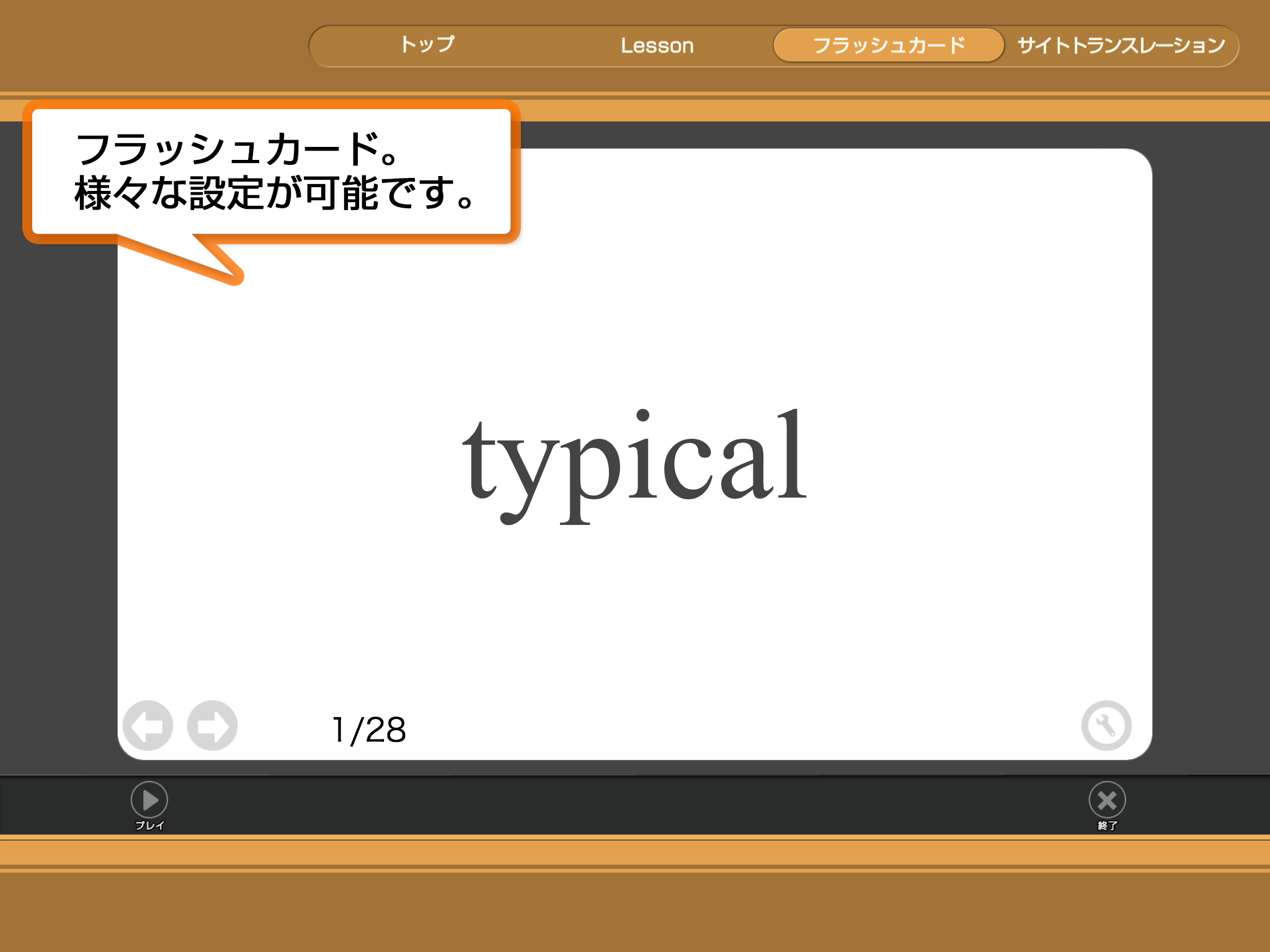
Task: Click the 1/28 card counter
Action: click(x=369, y=729)
